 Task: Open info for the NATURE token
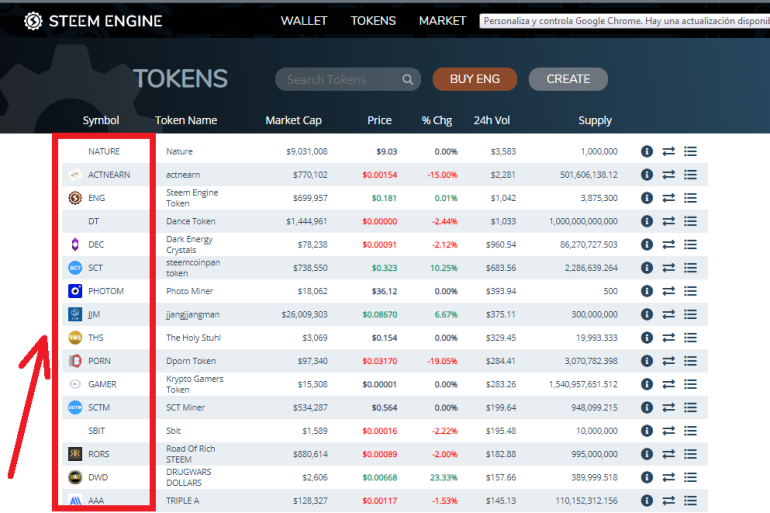coord(647,151)
